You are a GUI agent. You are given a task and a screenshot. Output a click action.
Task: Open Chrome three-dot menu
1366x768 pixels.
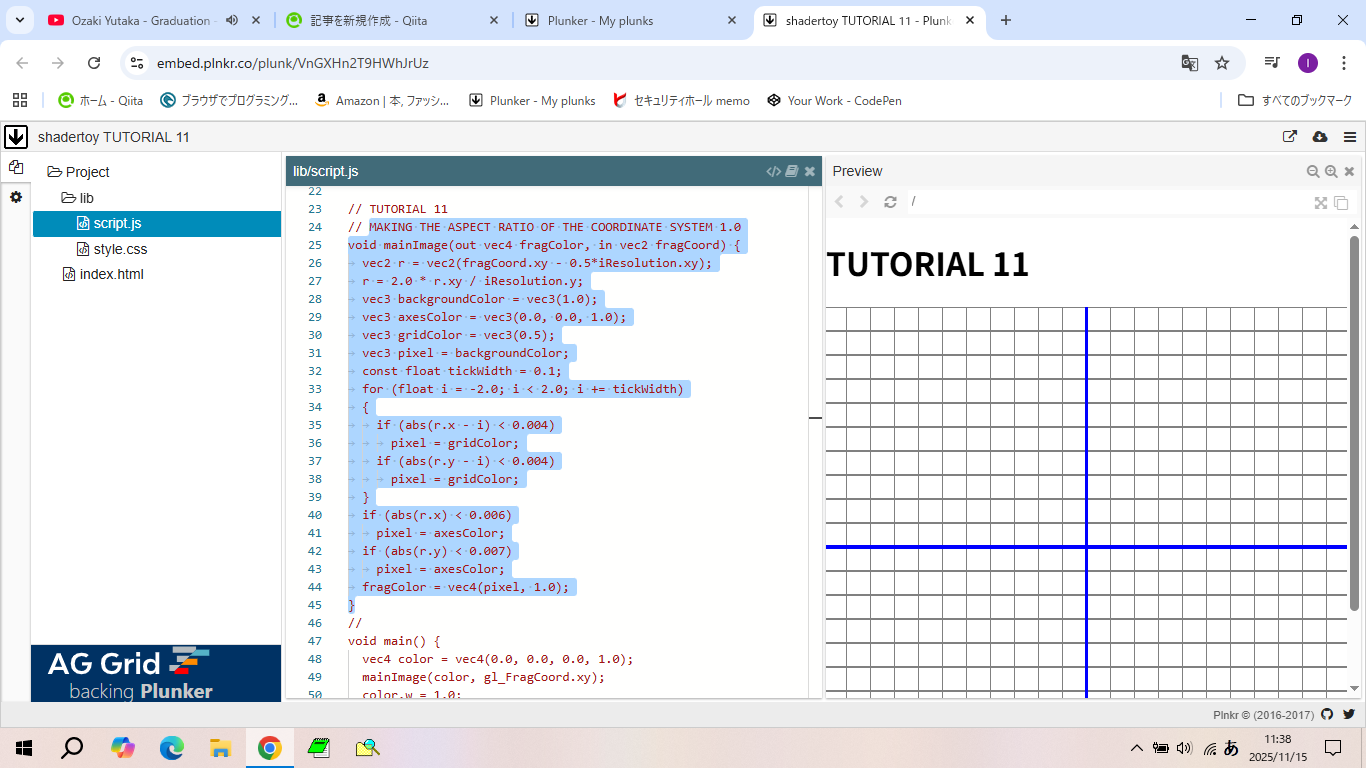pyautogui.click(x=1343, y=63)
